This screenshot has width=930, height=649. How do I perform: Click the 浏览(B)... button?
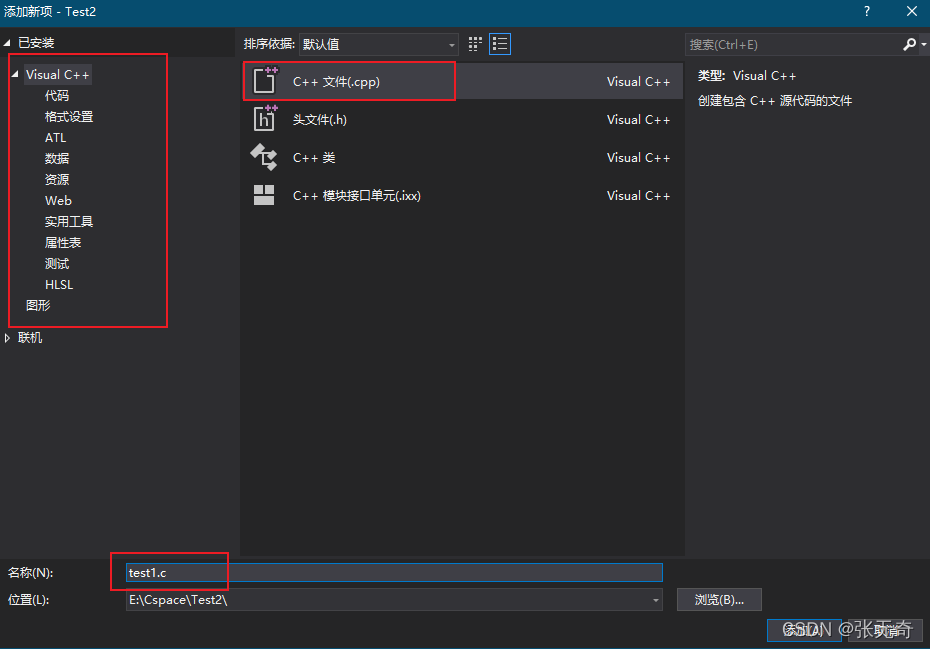tap(719, 600)
